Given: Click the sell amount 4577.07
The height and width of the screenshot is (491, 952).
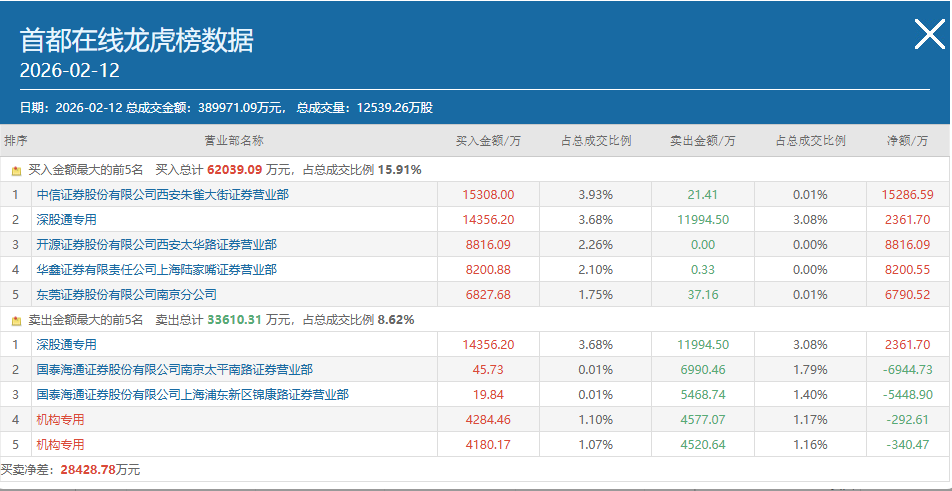Looking at the screenshot, I should coord(703,419).
